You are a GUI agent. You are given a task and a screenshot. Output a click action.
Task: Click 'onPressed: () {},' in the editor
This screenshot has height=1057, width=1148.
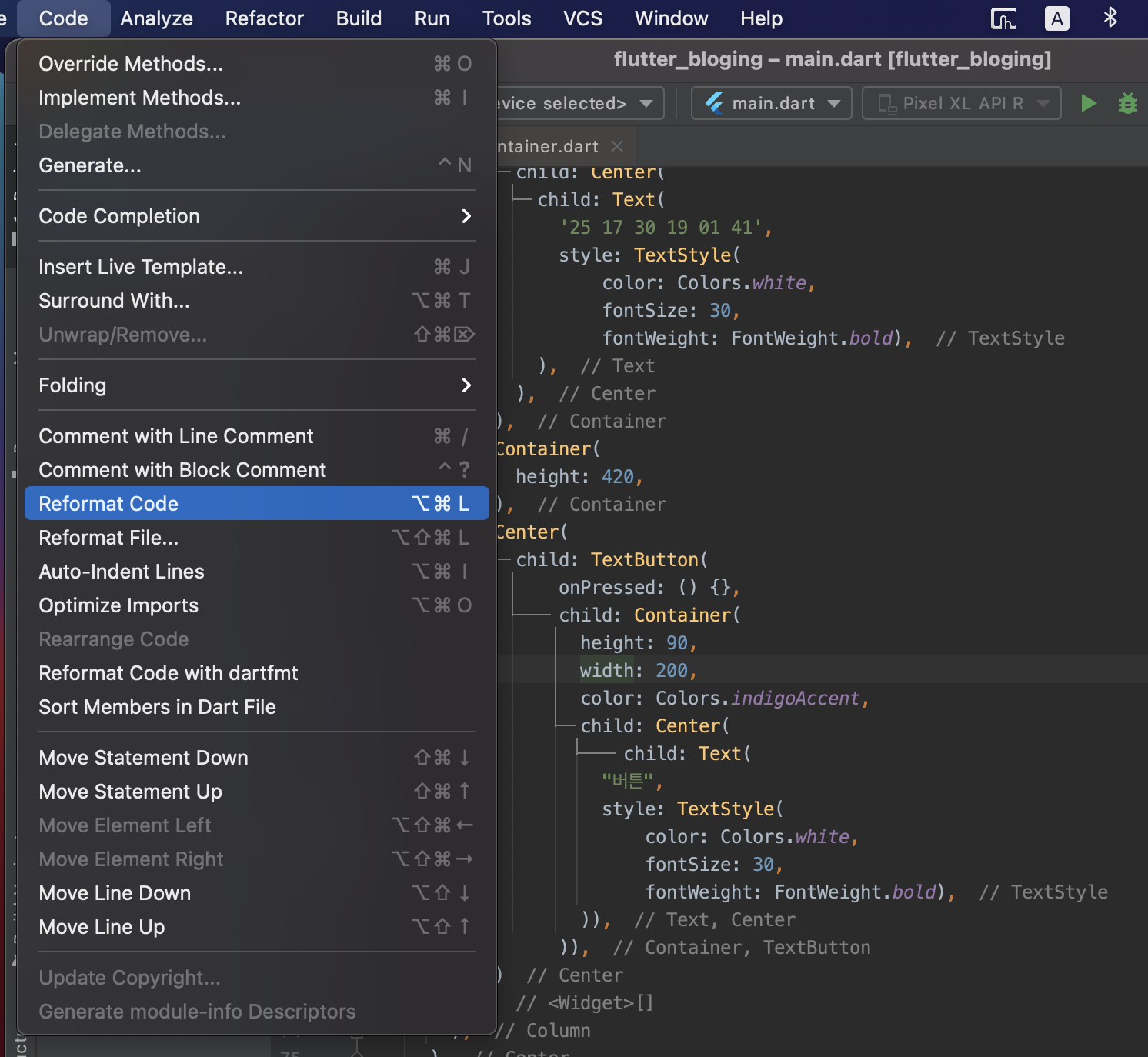coord(649,588)
